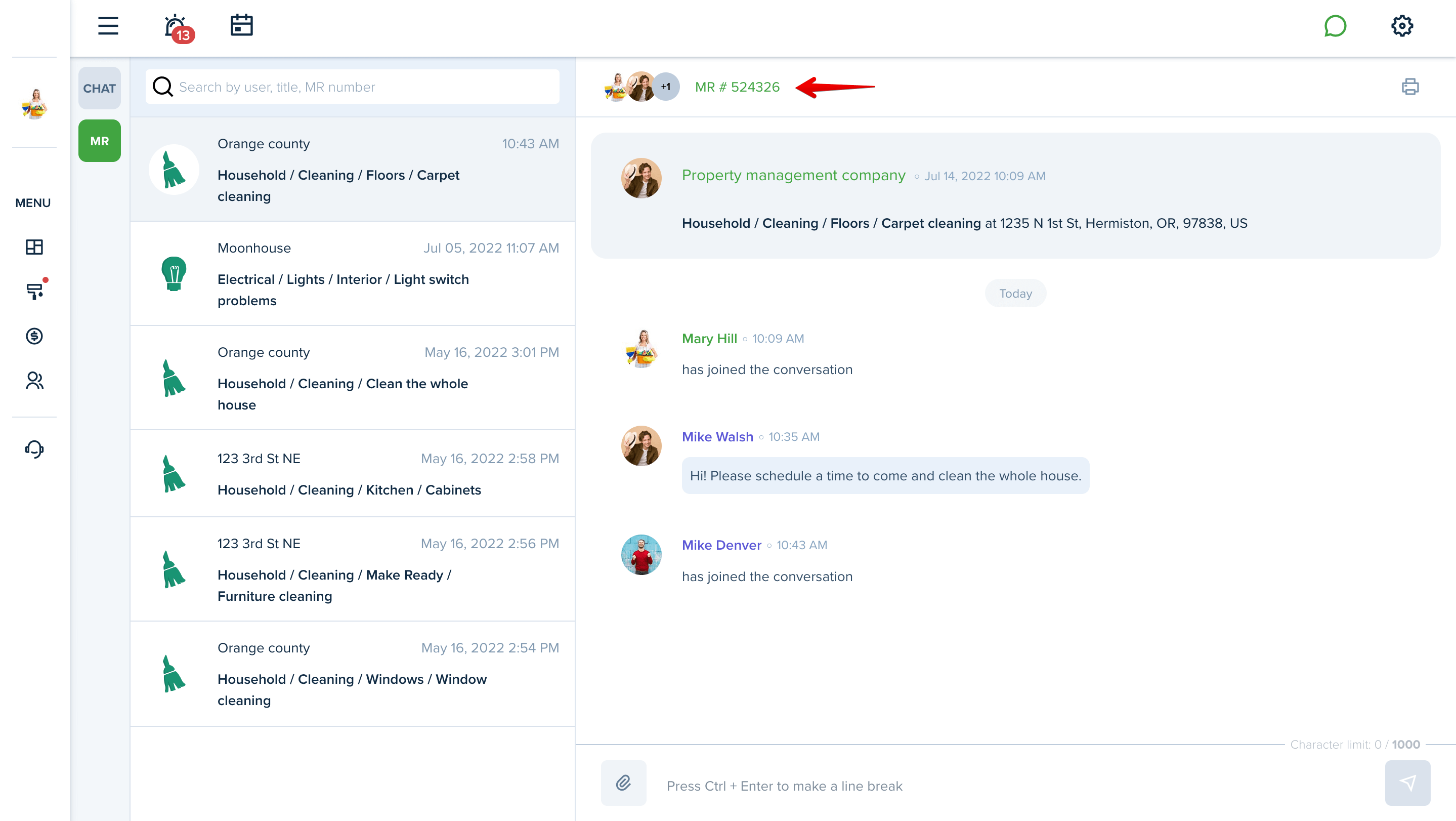Click Mike Walsh's avatar in conversation
Viewport: 1456px width, 821px height.
tap(641, 445)
